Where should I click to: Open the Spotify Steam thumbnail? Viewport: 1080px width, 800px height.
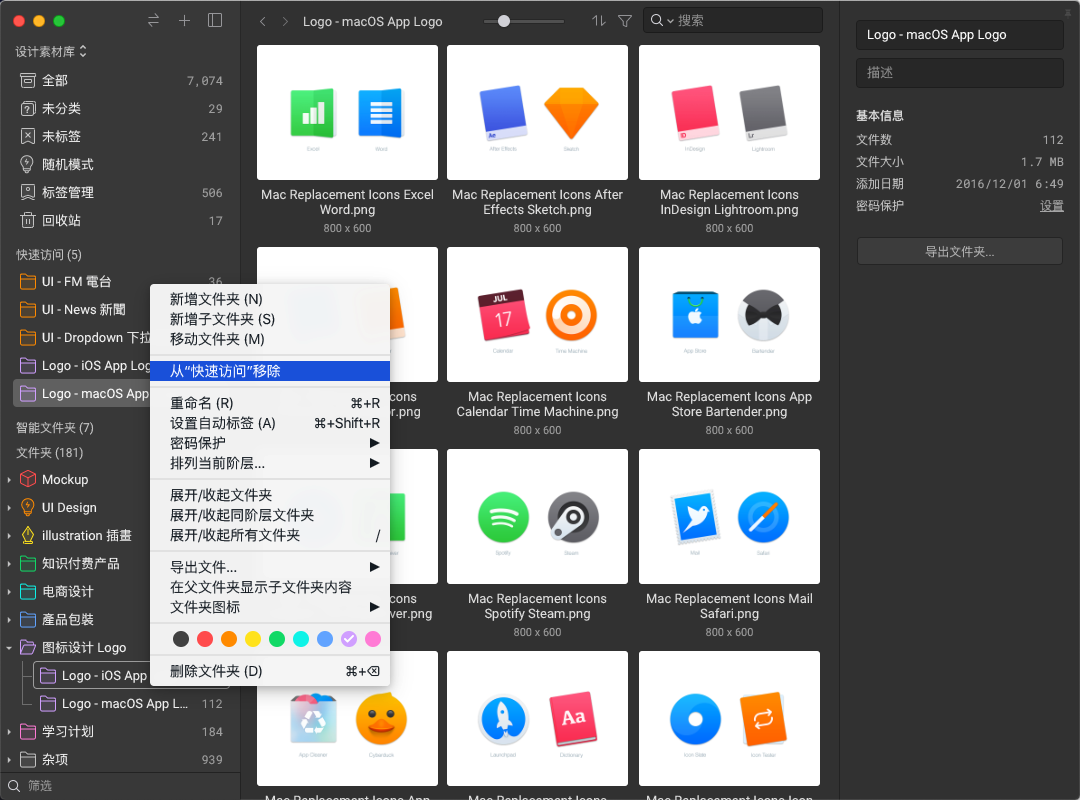click(x=537, y=516)
